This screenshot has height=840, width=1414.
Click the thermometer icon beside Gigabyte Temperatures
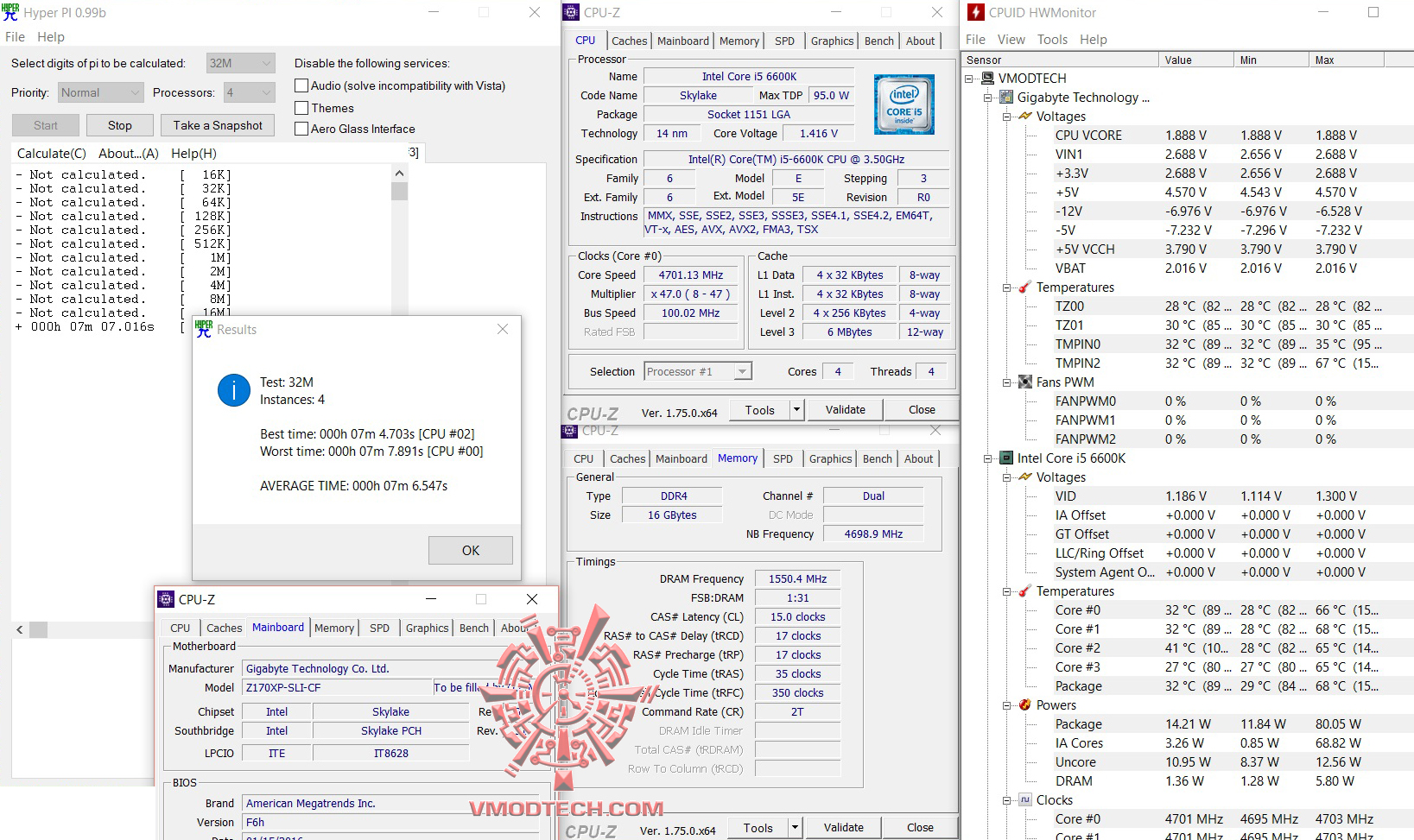click(x=1025, y=287)
